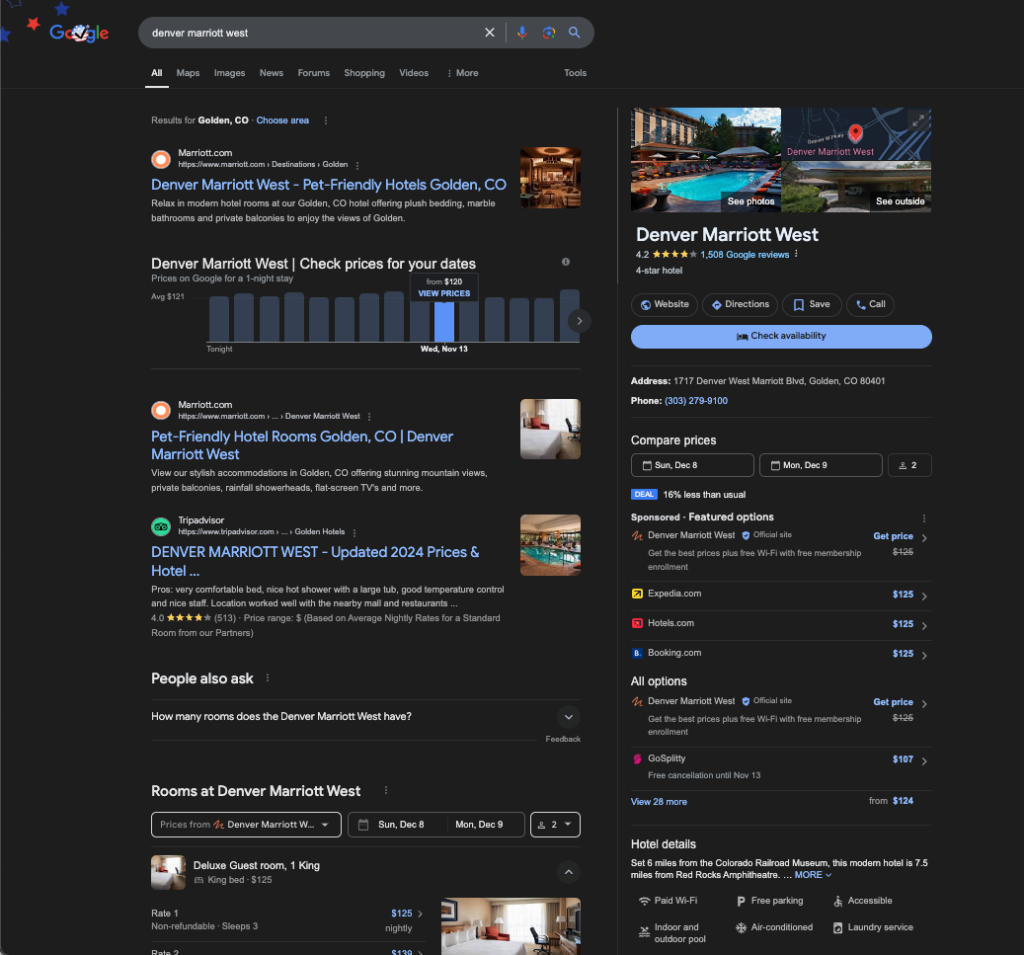Open options dots for second Marriott.com result
Image resolution: width=1024 pixels, height=955 pixels.
369,417
